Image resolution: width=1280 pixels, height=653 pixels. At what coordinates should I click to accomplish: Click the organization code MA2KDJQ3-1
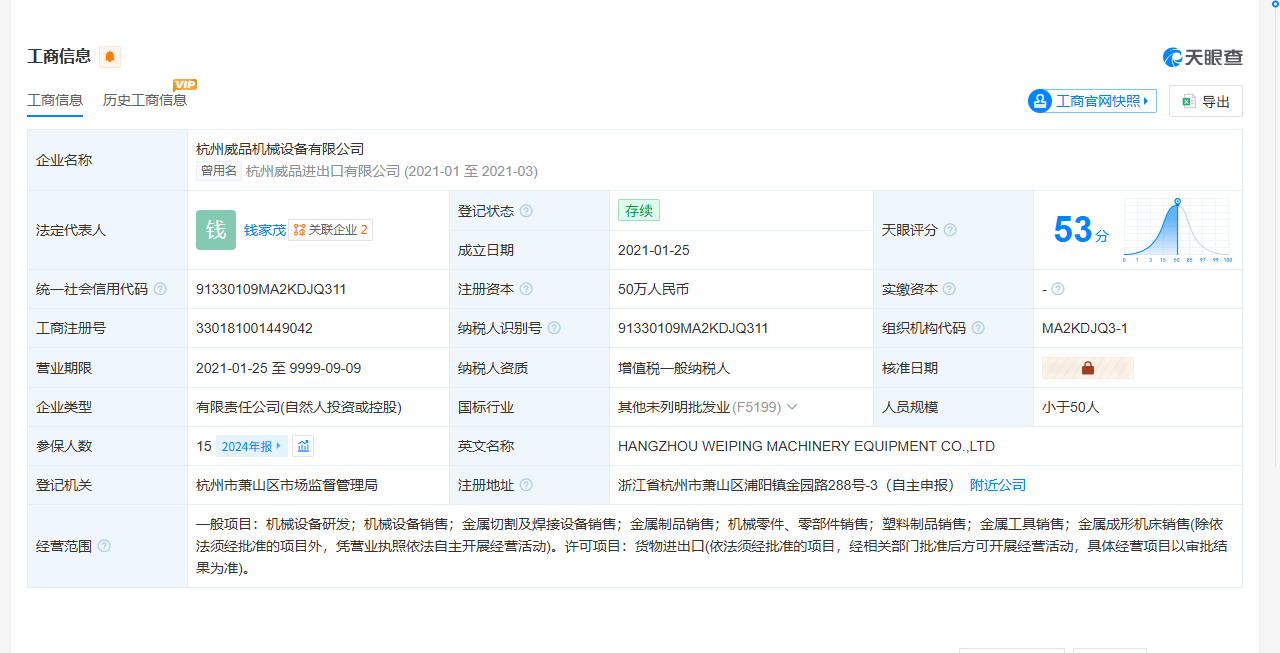(1085, 328)
